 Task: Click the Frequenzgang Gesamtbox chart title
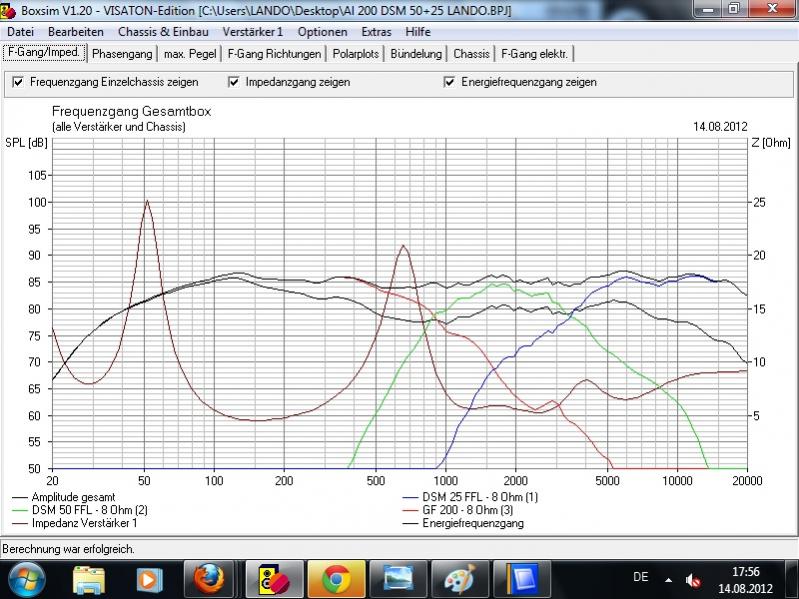pyautogui.click(x=131, y=112)
